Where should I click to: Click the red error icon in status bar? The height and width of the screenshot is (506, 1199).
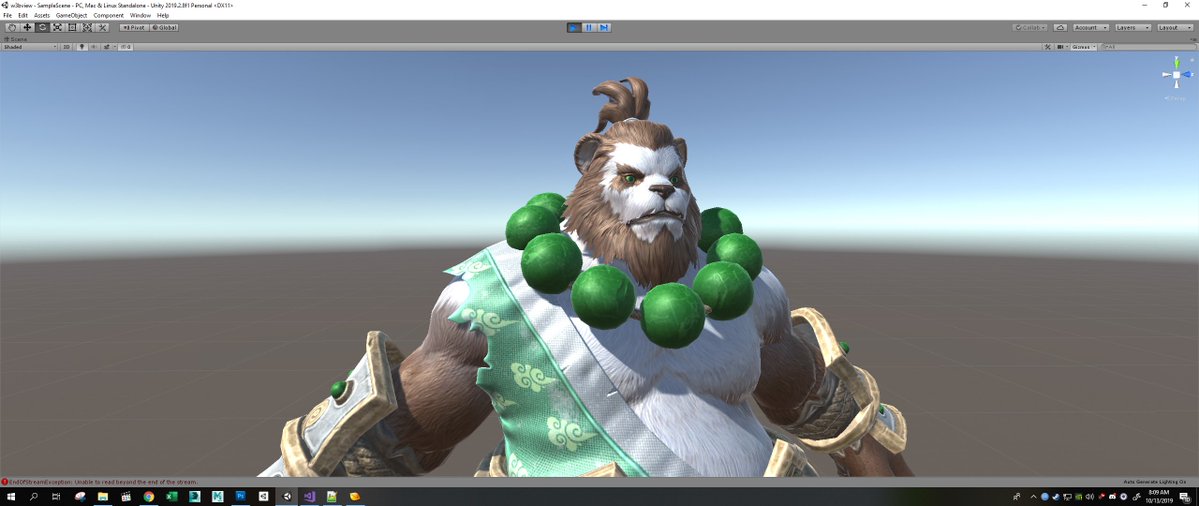[x=4, y=482]
